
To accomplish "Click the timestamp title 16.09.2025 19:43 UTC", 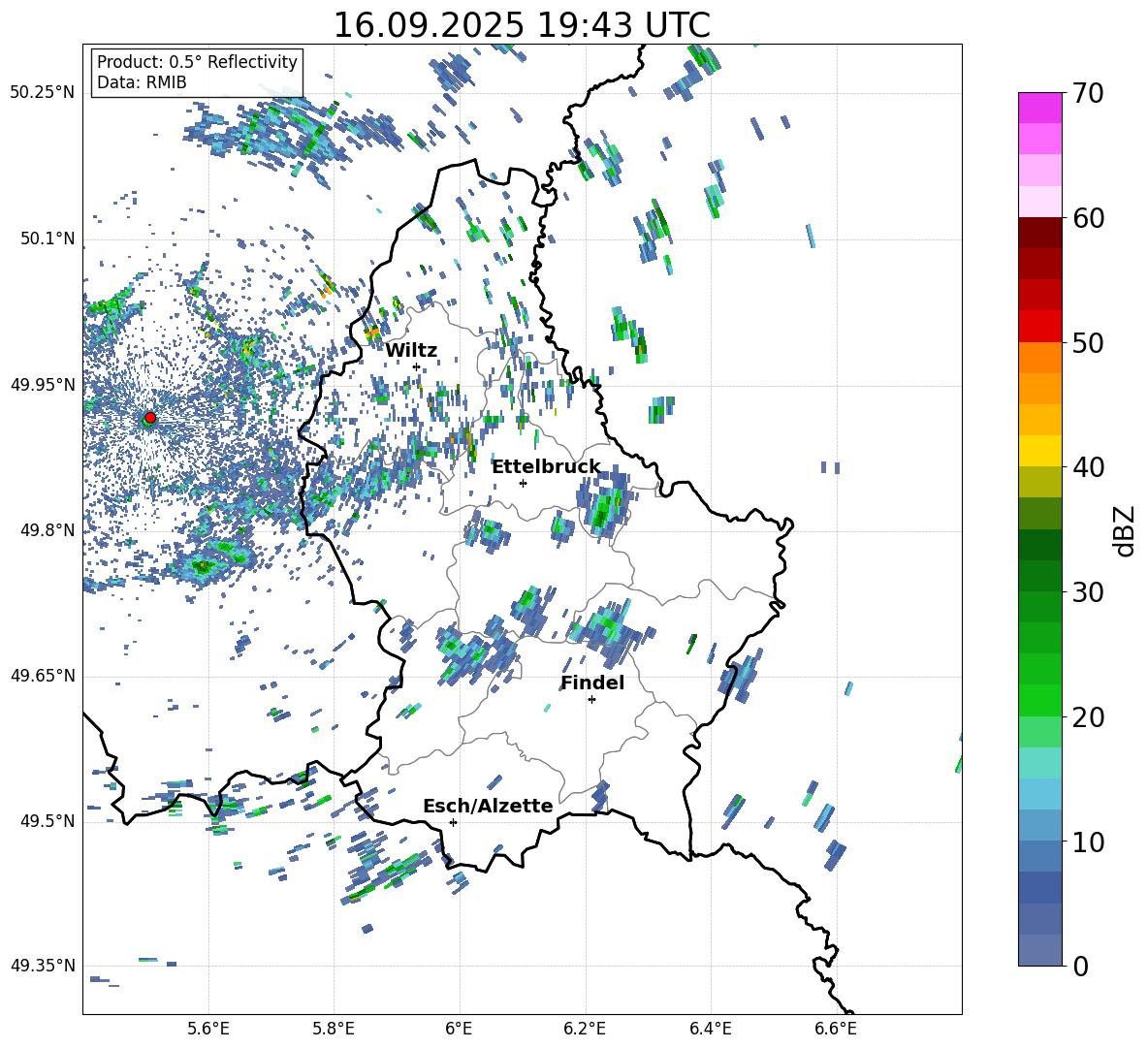I will [x=522, y=25].
